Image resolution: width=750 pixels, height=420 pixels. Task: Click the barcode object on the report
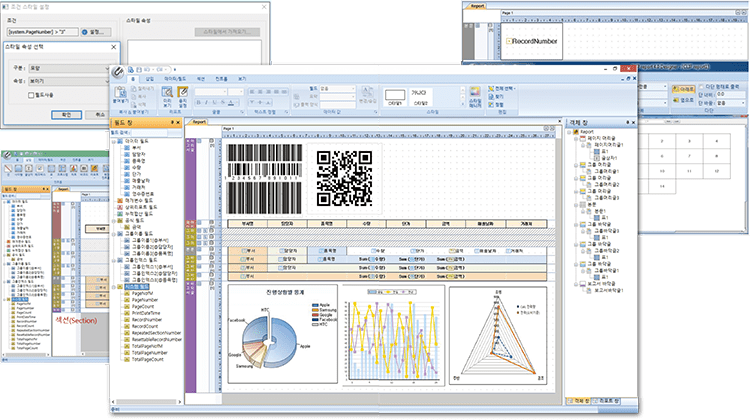(x=264, y=179)
